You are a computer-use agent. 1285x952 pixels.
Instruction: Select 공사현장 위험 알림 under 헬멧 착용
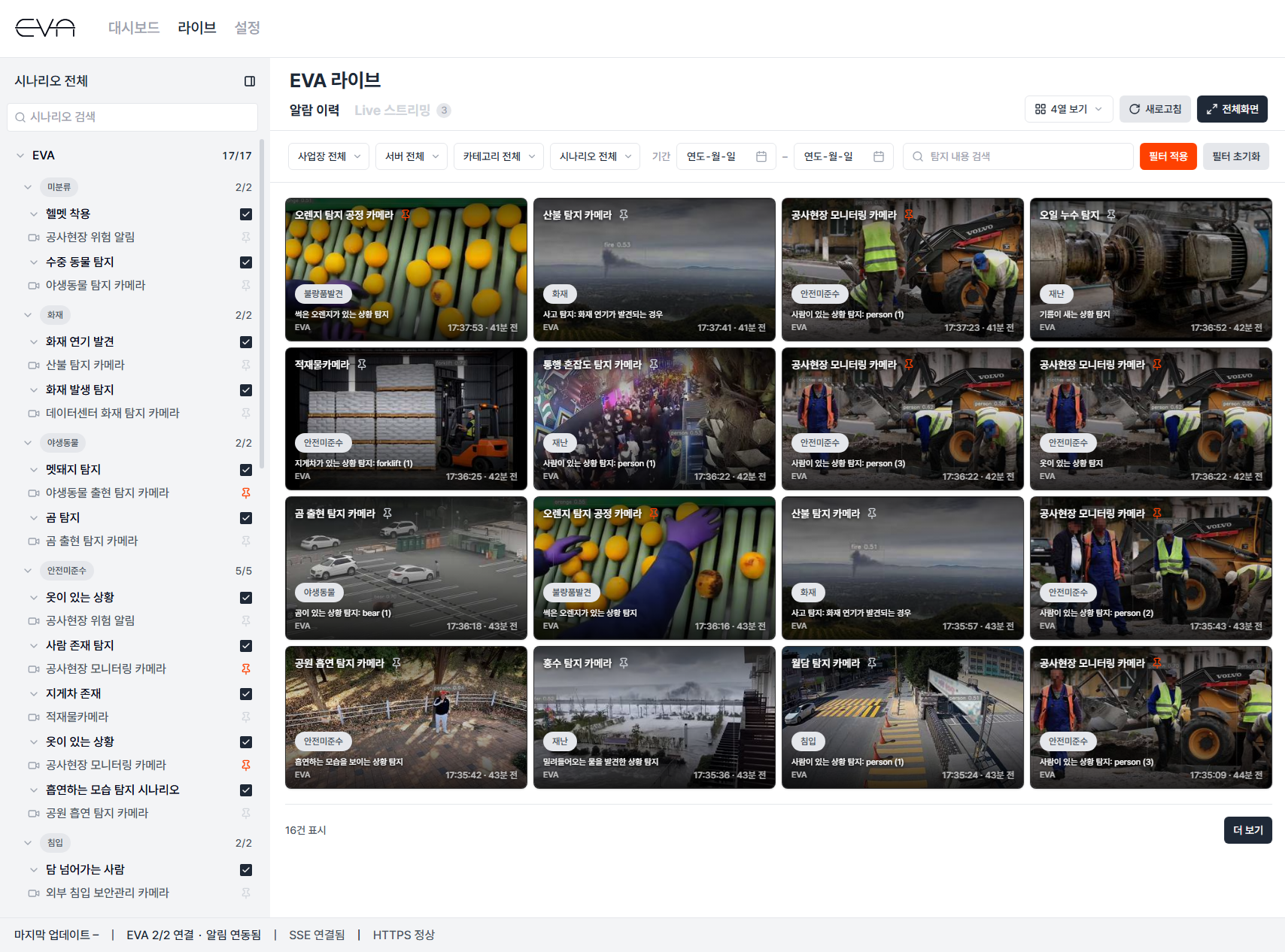pyautogui.click(x=90, y=238)
